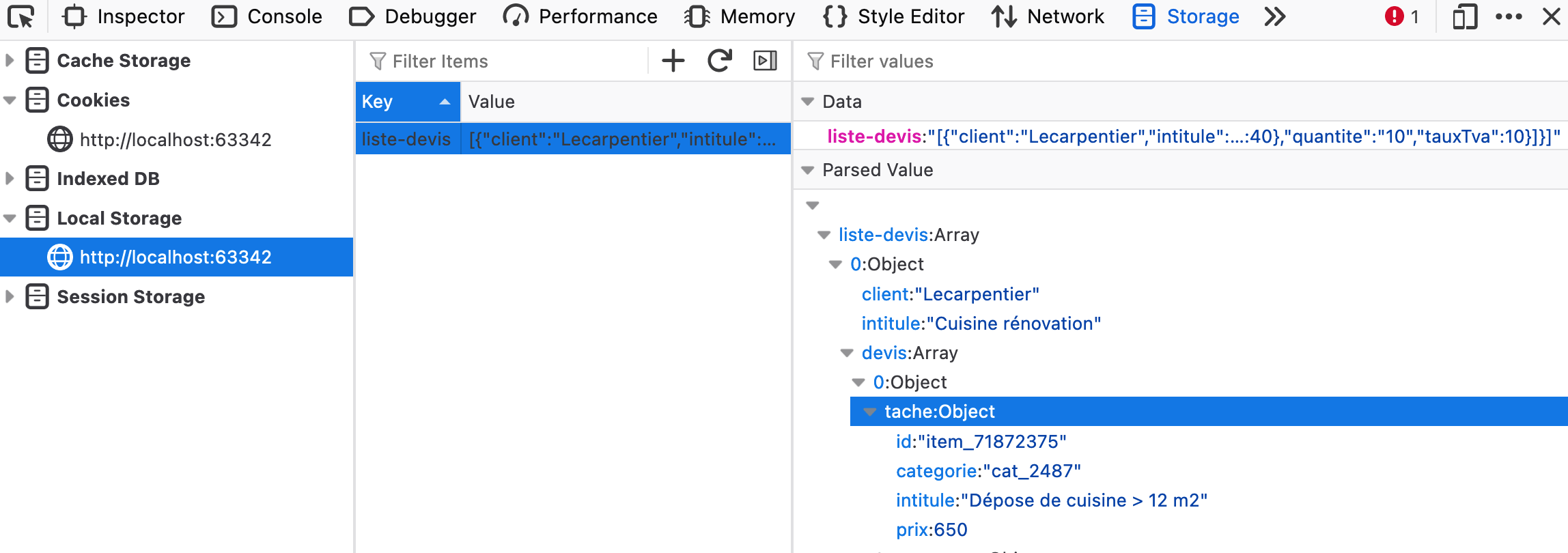Click the red error count indicator

[1401, 16]
